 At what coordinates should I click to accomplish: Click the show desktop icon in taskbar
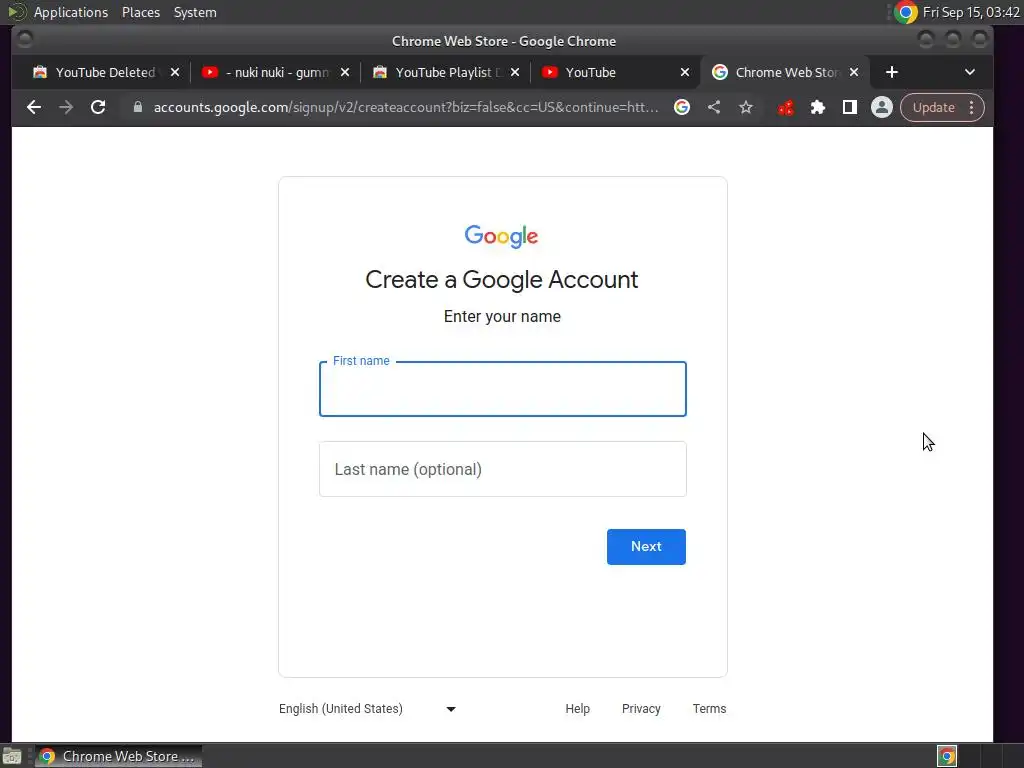coord(12,756)
